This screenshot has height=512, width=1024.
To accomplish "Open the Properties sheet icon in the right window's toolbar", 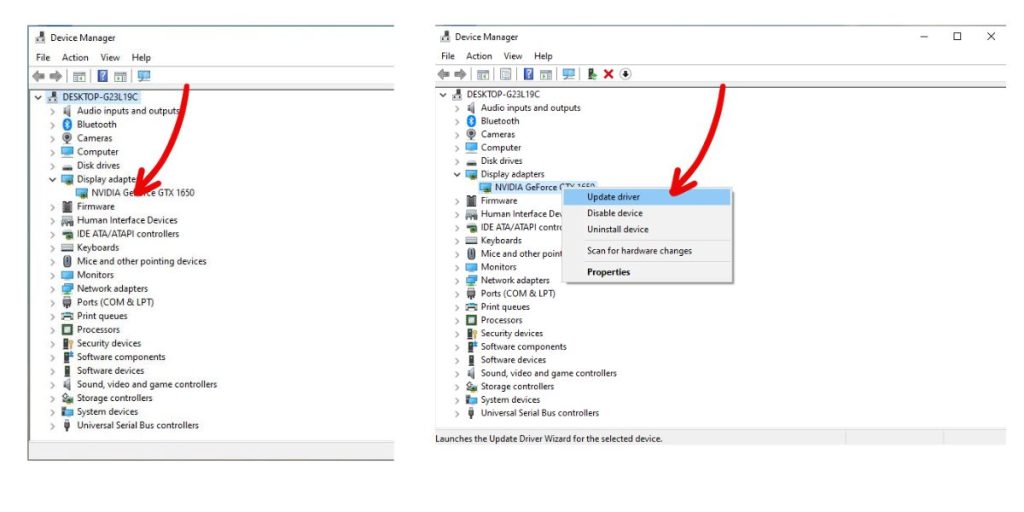I will [505, 74].
